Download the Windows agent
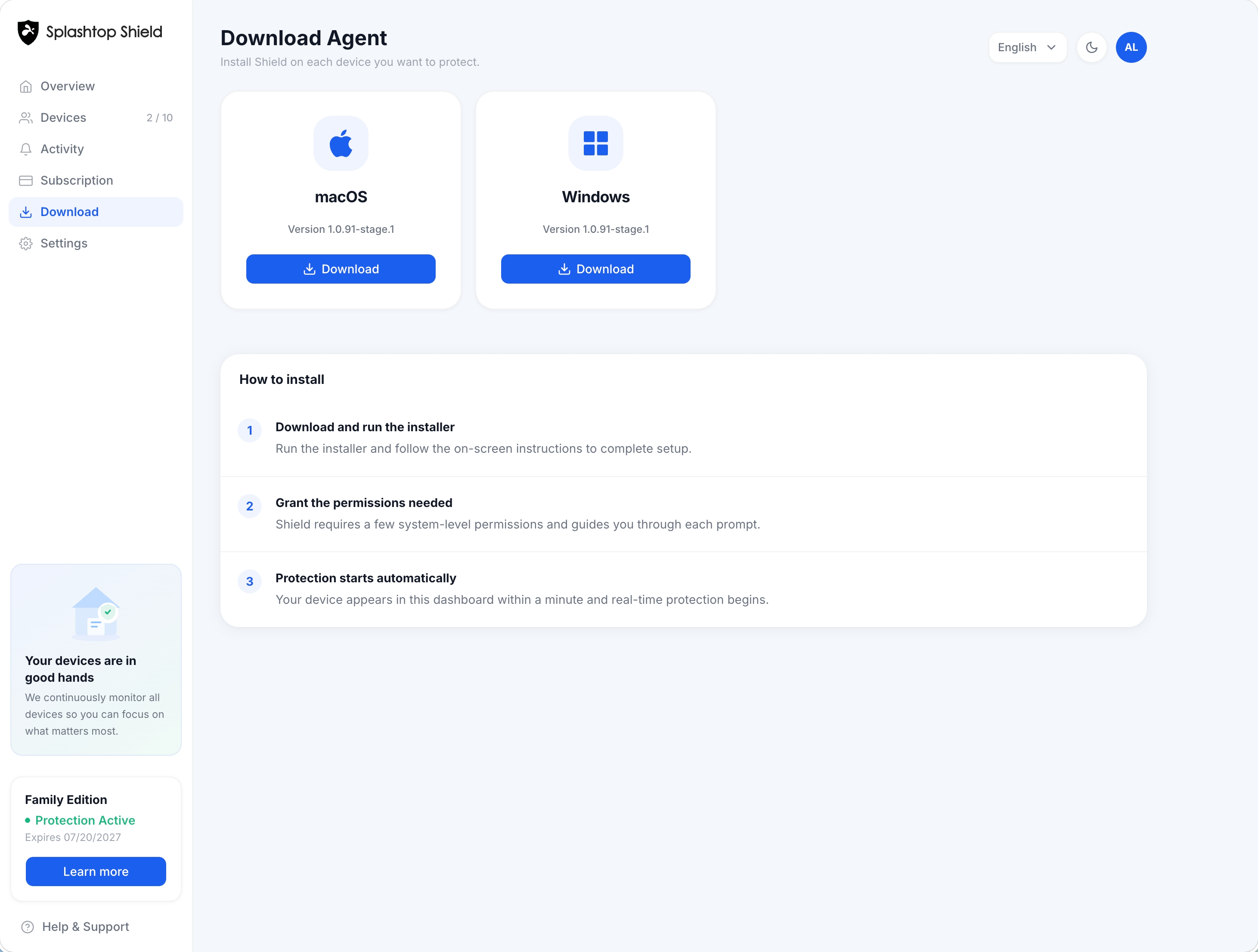The width and height of the screenshot is (1258, 952). (x=595, y=269)
